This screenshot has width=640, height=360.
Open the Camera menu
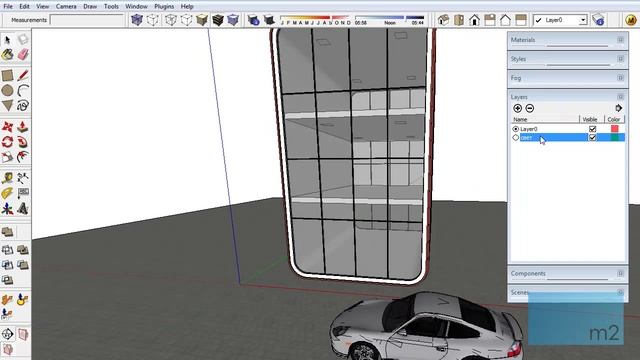[x=66, y=7]
